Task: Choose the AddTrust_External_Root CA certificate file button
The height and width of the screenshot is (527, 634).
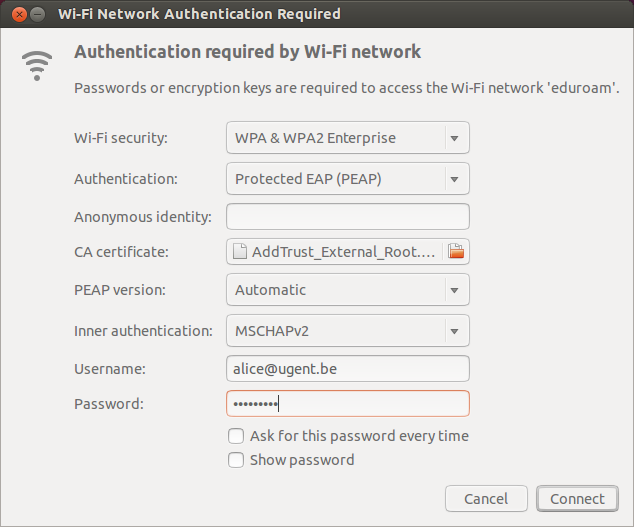Action: (x=335, y=252)
